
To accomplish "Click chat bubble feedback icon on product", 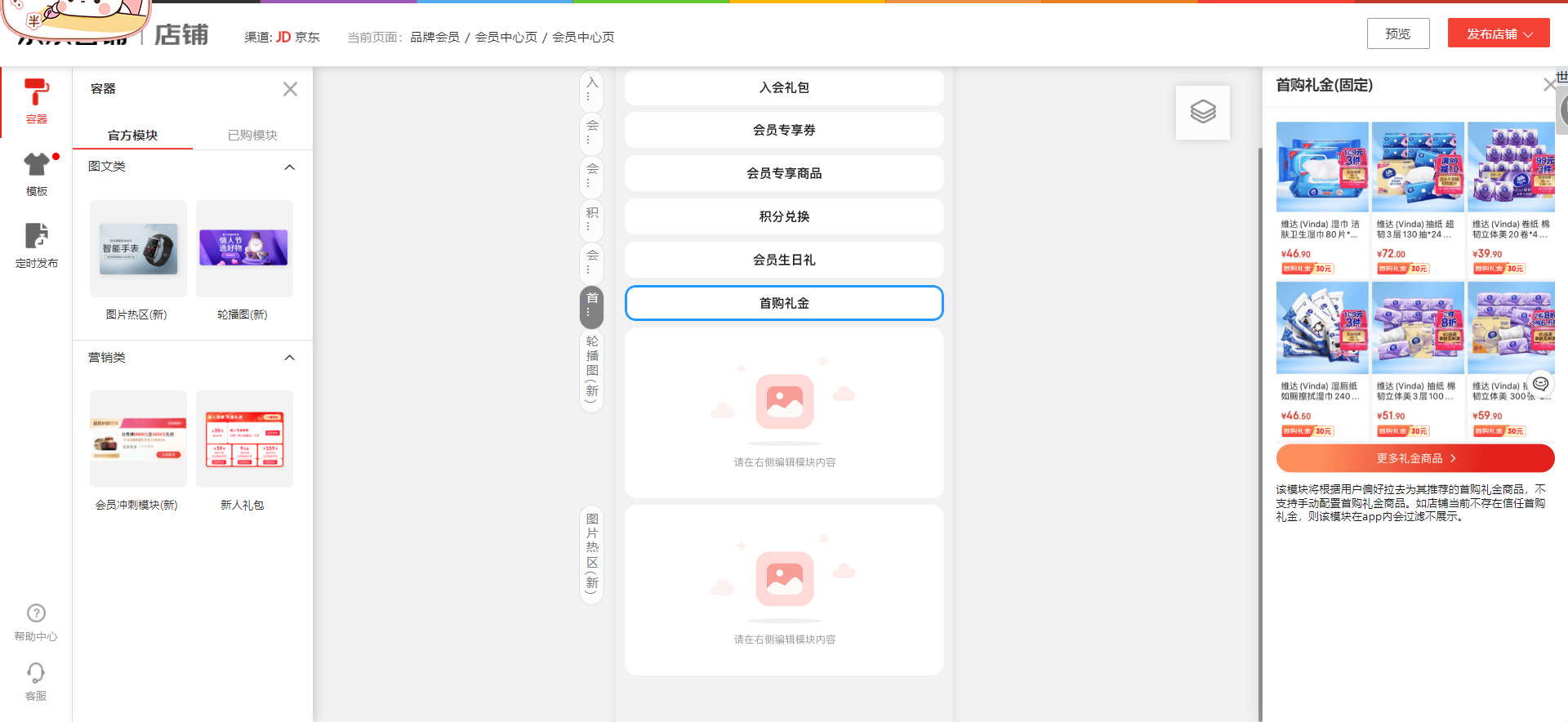I will (1540, 384).
